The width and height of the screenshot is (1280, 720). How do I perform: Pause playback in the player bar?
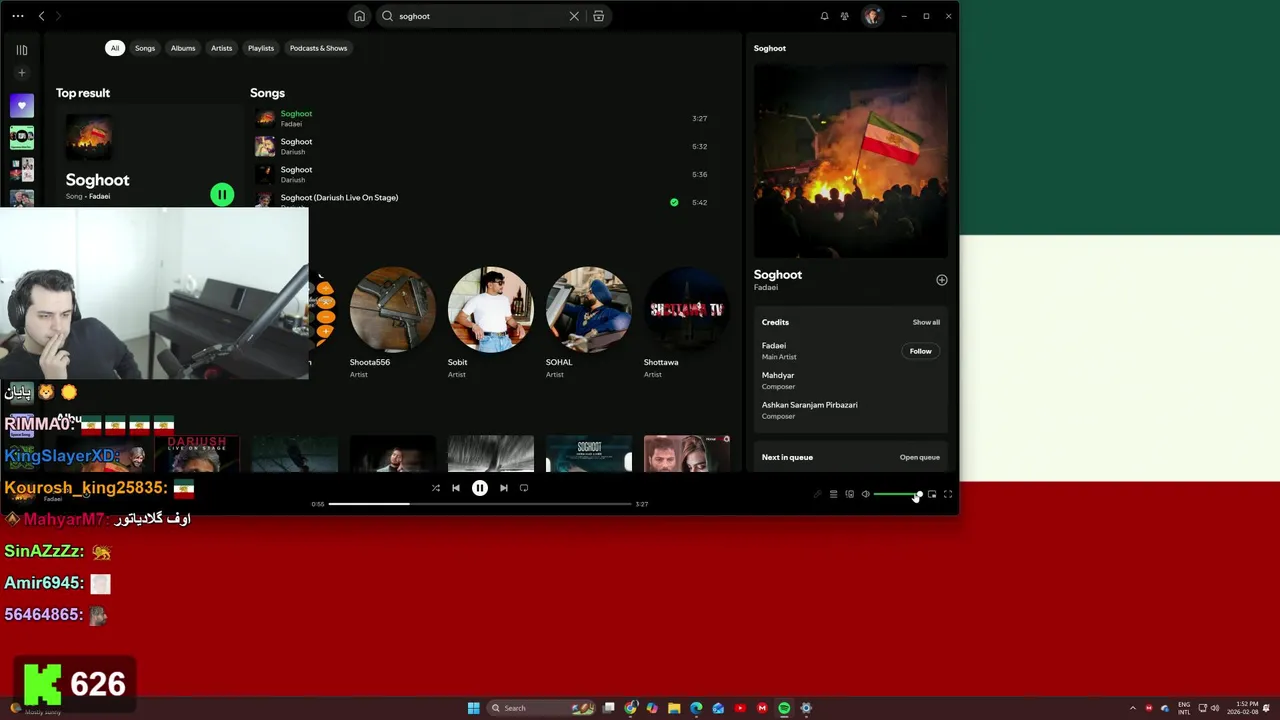[x=480, y=488]
